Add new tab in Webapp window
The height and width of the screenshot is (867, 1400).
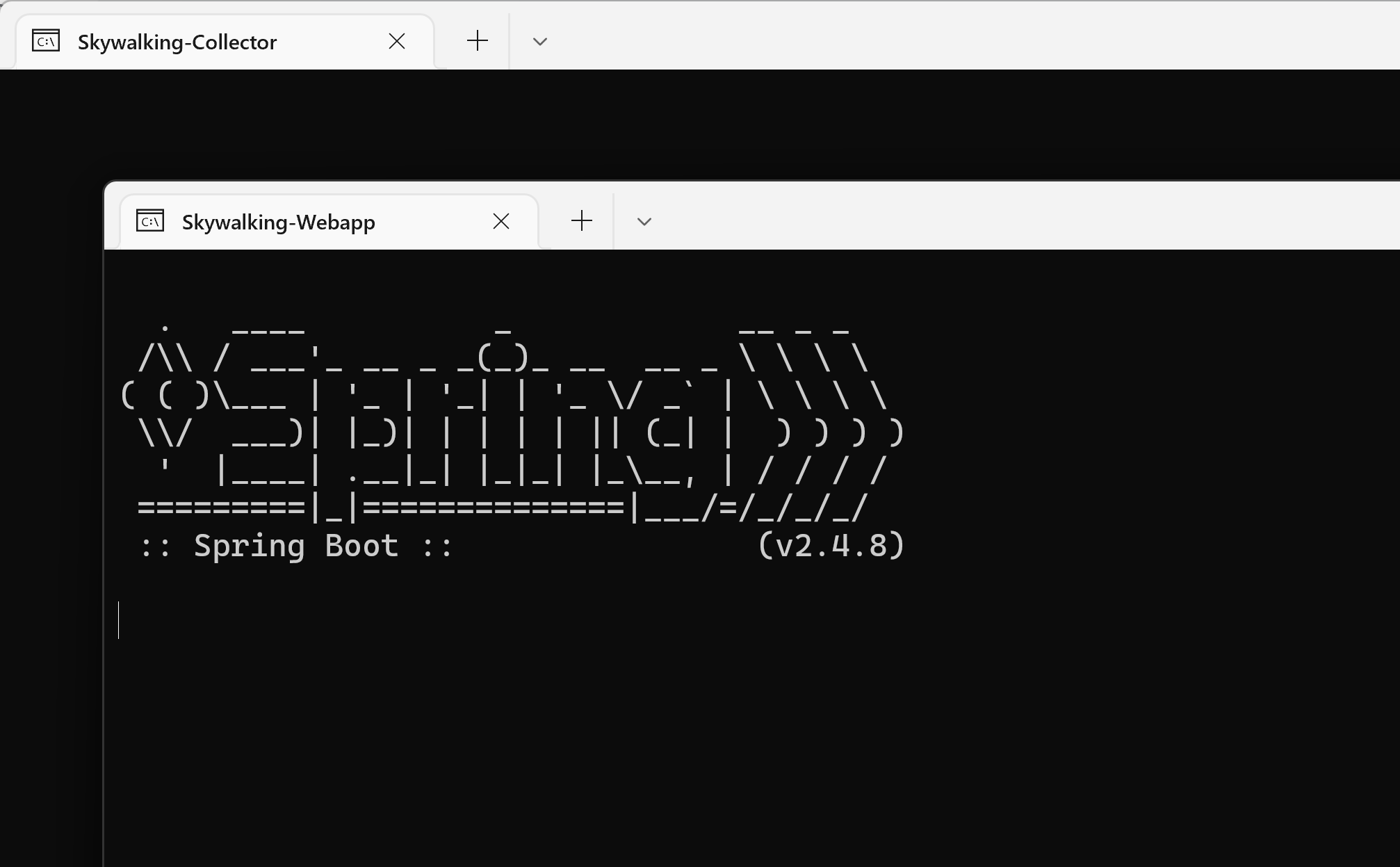[581, 221]
